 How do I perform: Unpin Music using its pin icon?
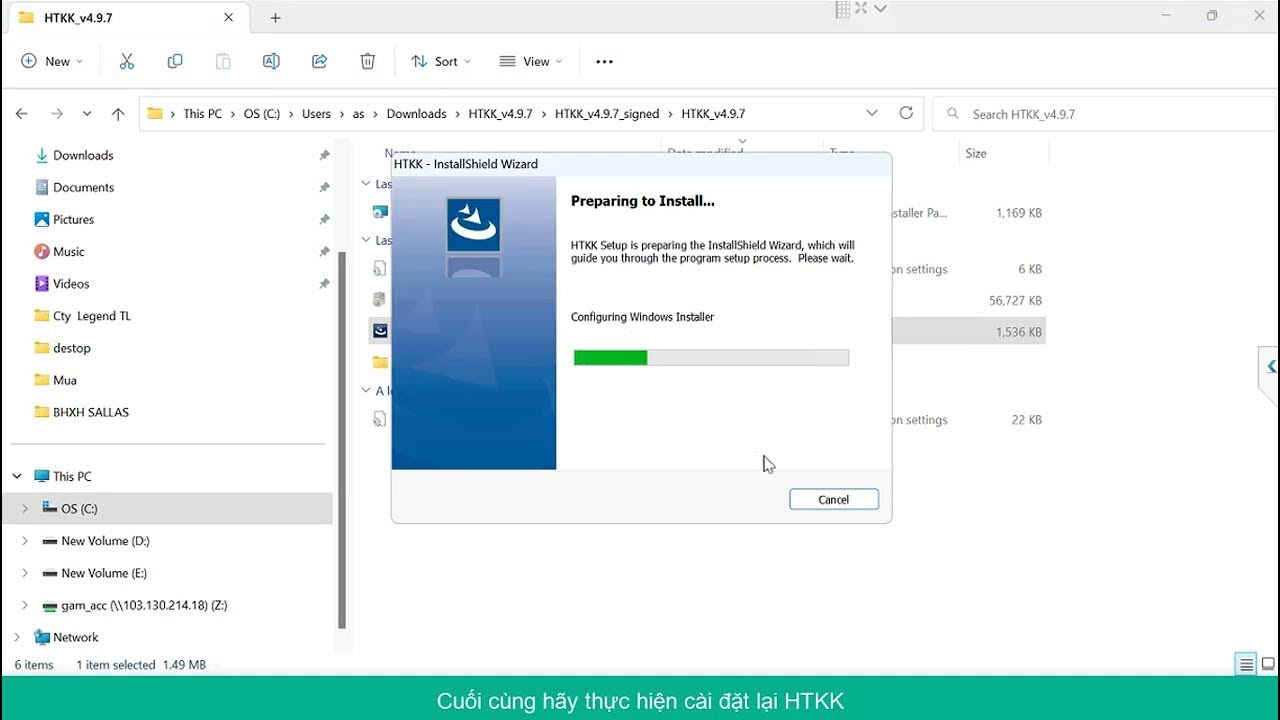[324, 251]
